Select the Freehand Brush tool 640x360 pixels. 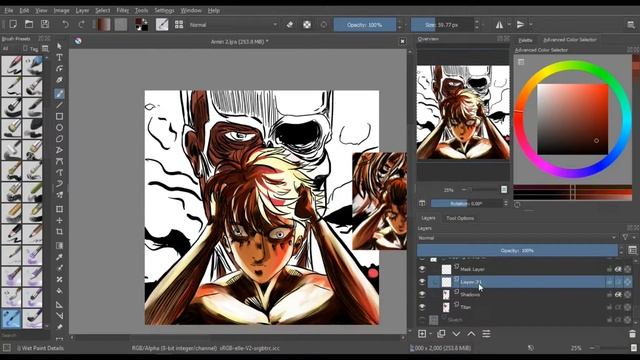60,94
